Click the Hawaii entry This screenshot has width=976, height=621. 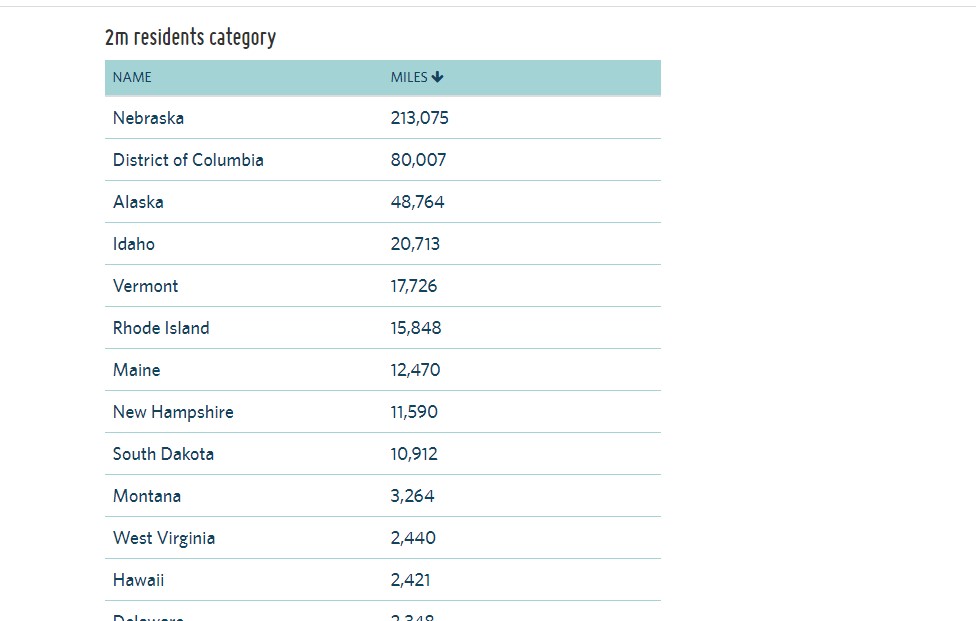[138, 580]
